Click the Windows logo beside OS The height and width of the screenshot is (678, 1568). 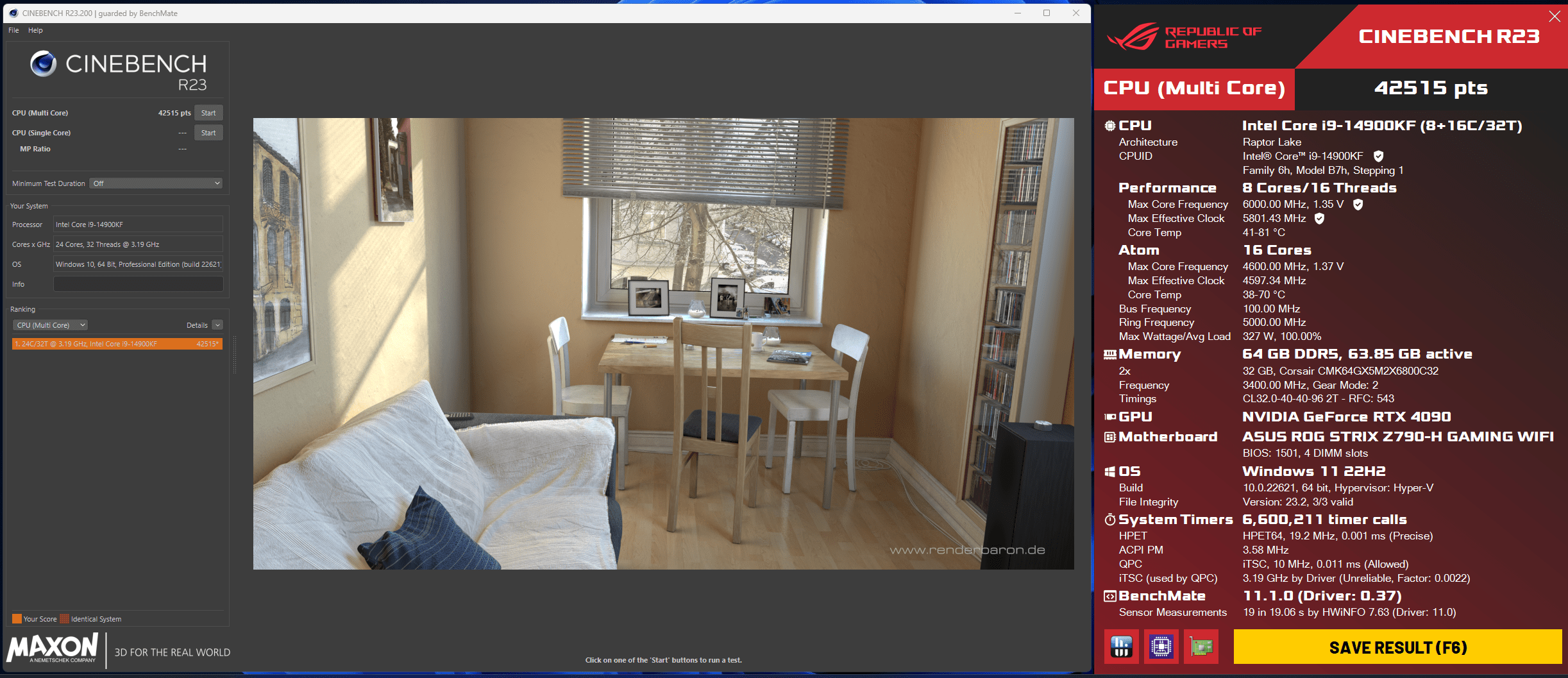click(x=1109, y=471)
